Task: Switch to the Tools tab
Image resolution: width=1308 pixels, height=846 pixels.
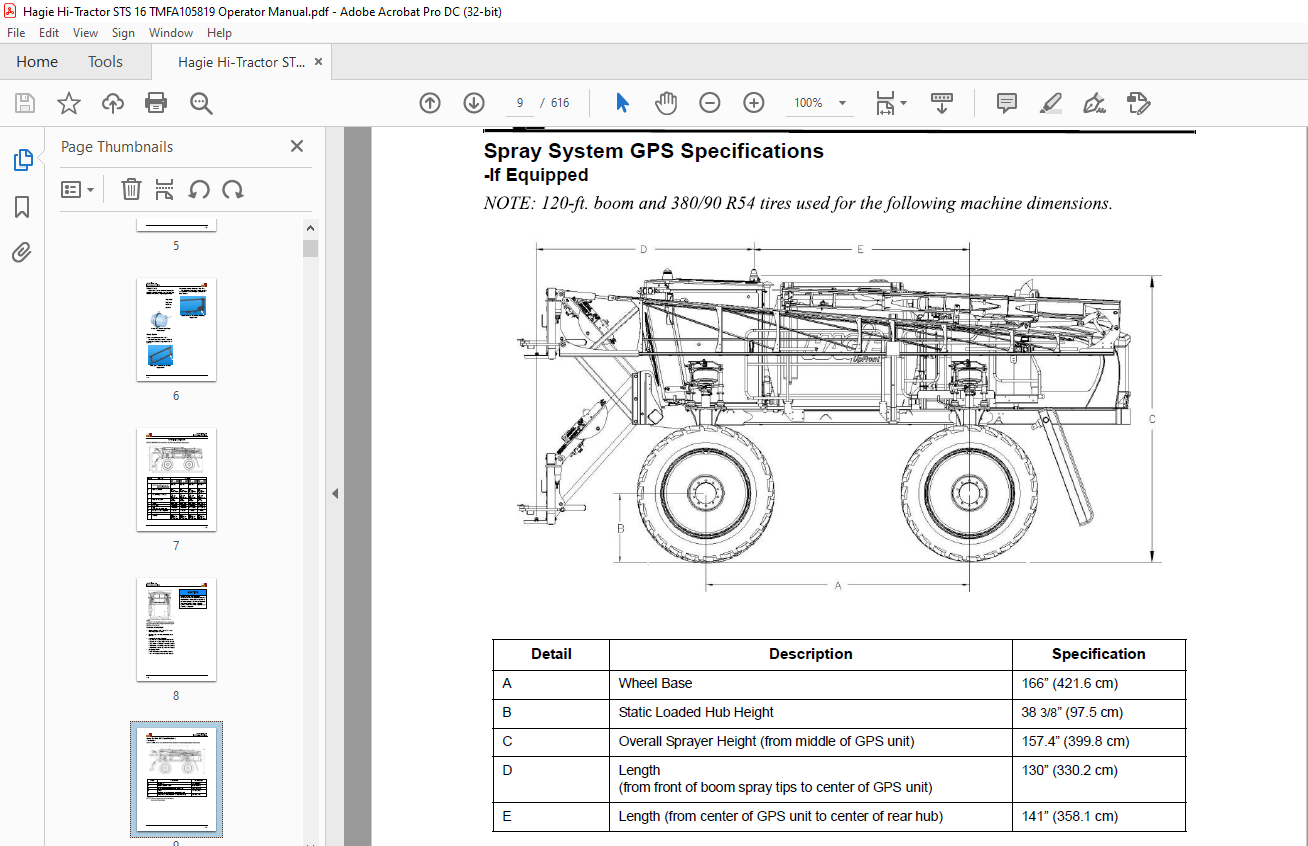Action: point(105,62)
